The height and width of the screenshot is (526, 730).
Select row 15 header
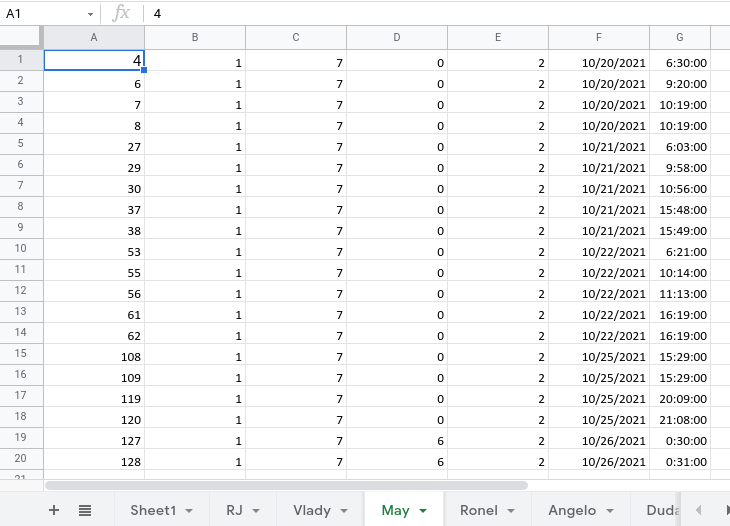coord(21,354)
